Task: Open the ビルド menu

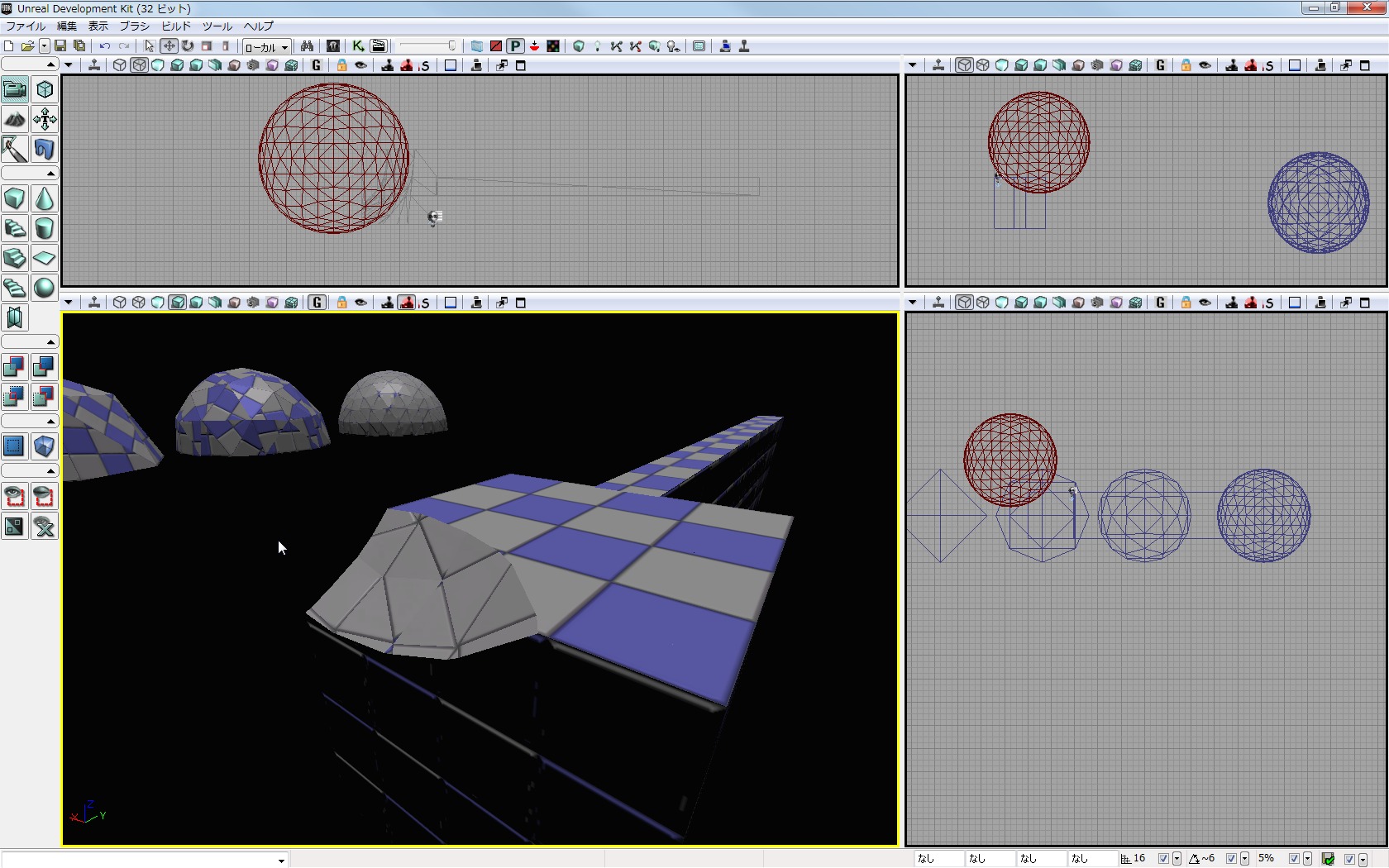Action: tap(176, 26)
